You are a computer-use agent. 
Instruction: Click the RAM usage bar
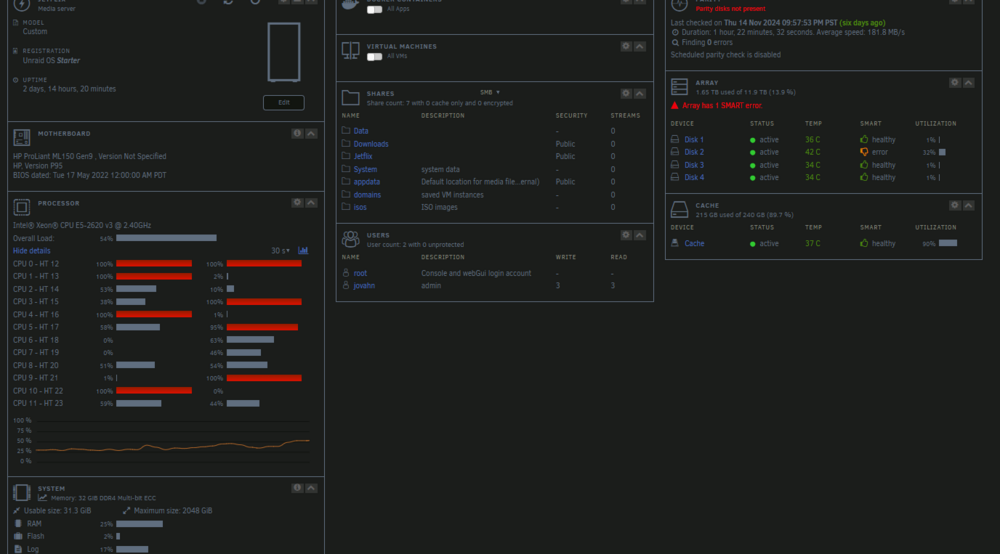(140, 523)
